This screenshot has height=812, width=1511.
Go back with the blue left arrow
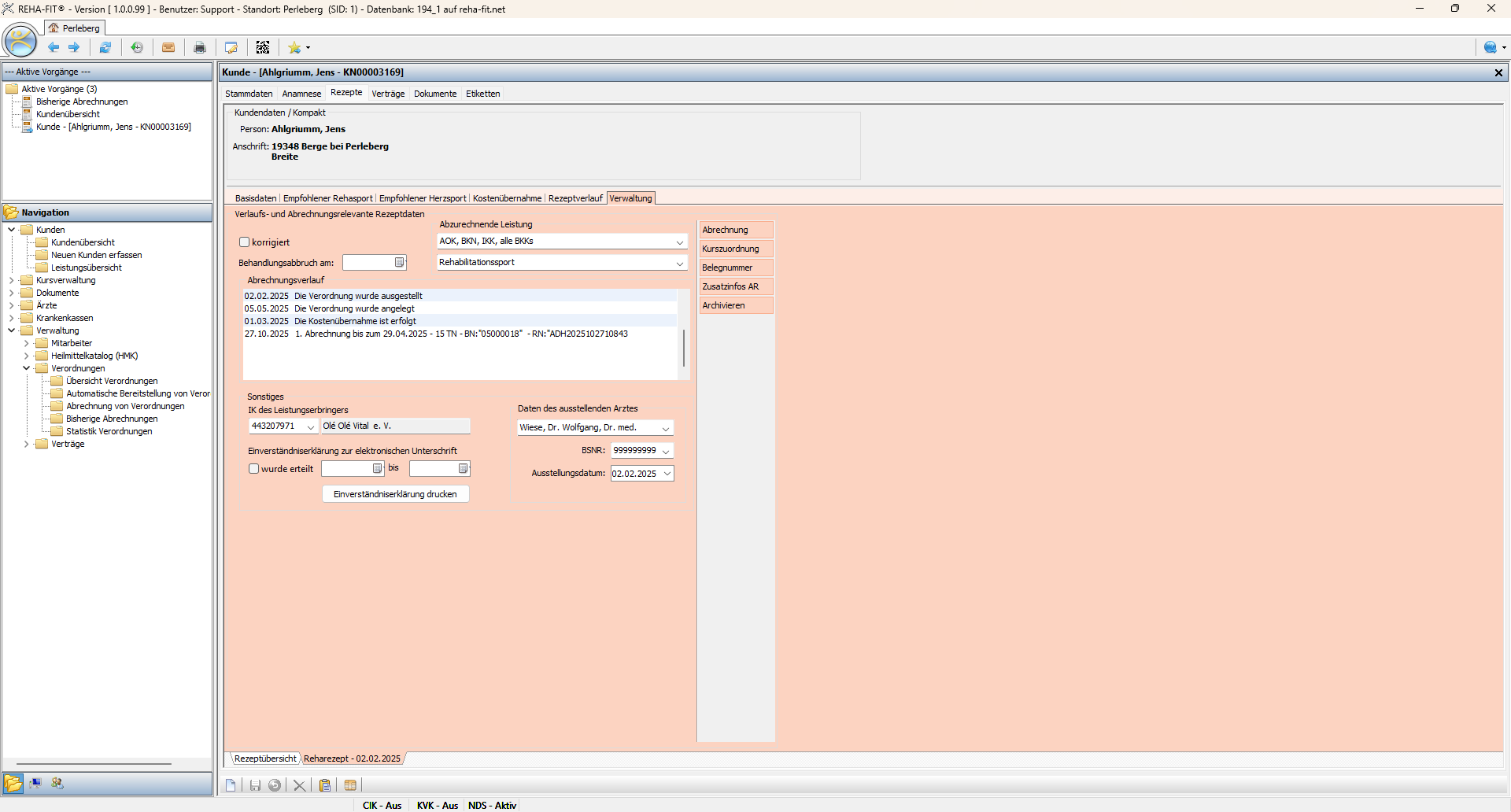(54, 47)
